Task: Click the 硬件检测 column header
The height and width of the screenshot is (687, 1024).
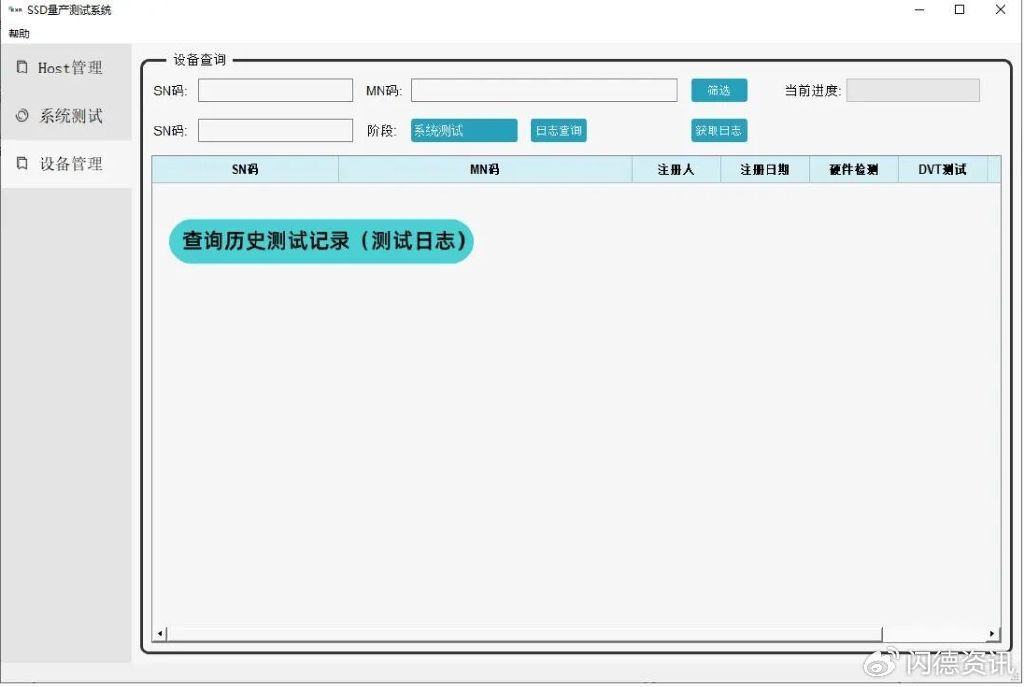Action: [x=855, y=169]
